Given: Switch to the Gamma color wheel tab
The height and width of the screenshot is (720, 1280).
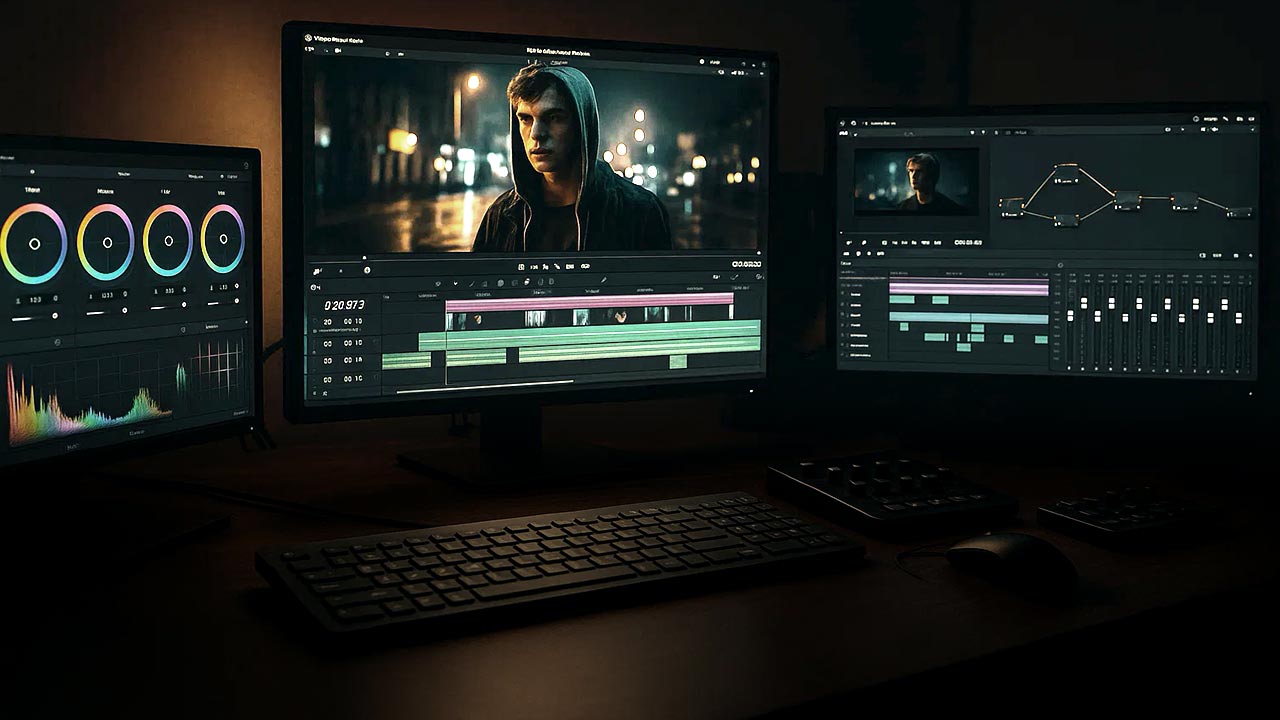Looking at the screenshot, I should point(105,190).
